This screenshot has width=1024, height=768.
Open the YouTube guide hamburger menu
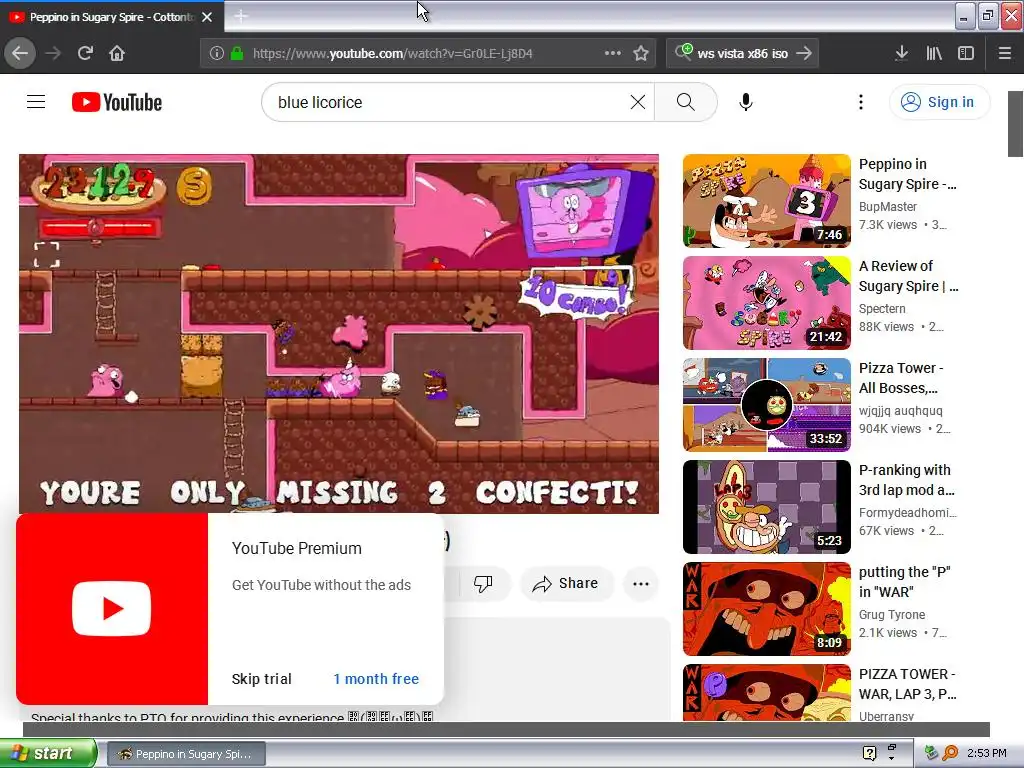pyautogui.click(x=36, y=102)
